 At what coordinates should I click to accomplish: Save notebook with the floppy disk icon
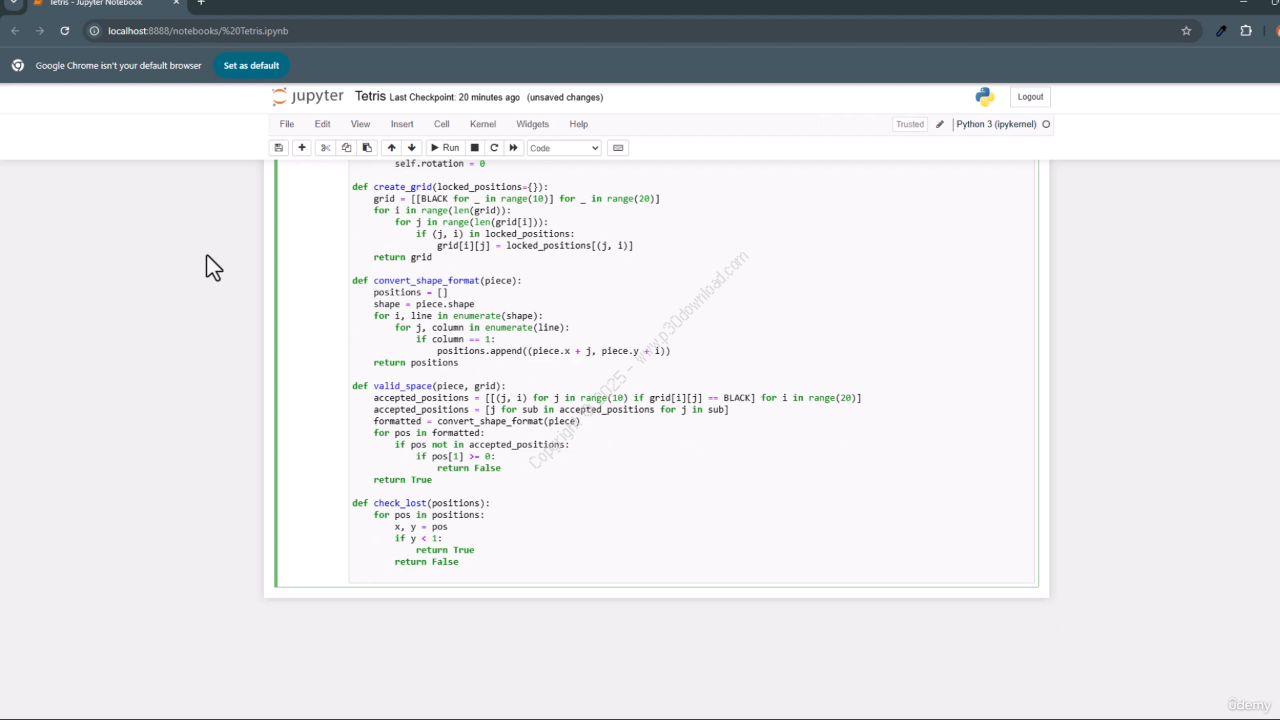pos(279,148)
